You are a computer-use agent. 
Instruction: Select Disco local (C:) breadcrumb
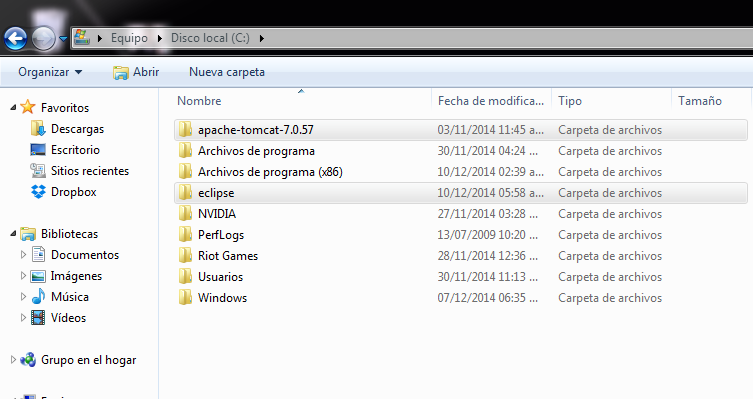tap(210, 38)
